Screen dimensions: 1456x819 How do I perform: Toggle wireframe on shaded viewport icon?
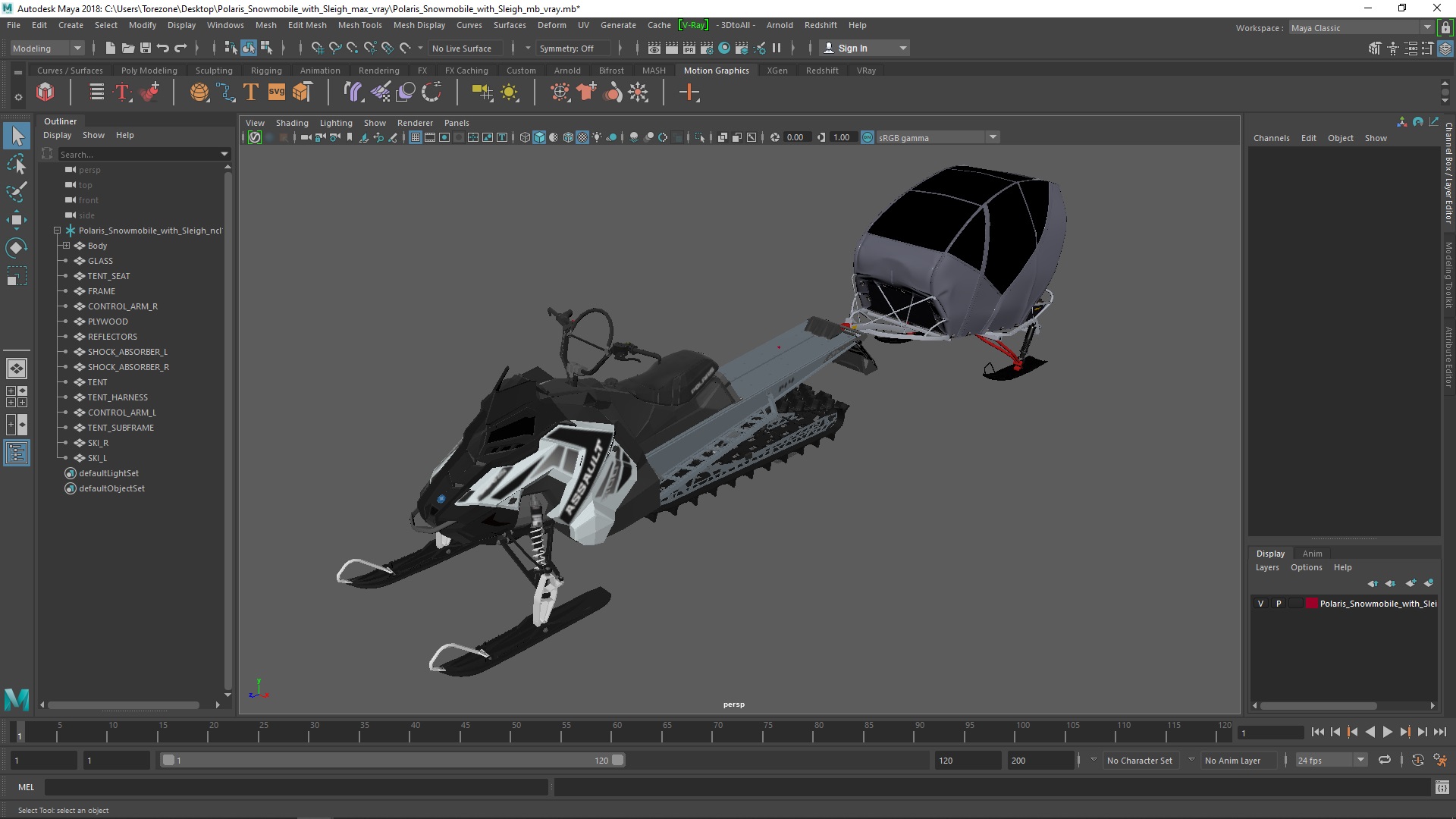(568, 137)
